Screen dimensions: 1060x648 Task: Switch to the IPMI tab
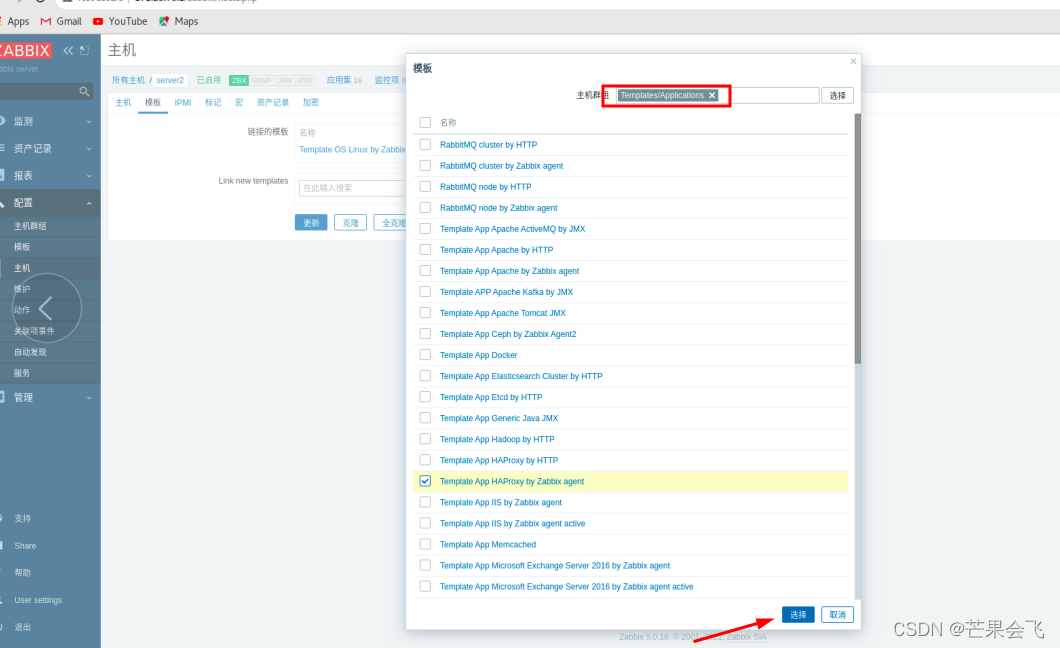pos(183,103)
